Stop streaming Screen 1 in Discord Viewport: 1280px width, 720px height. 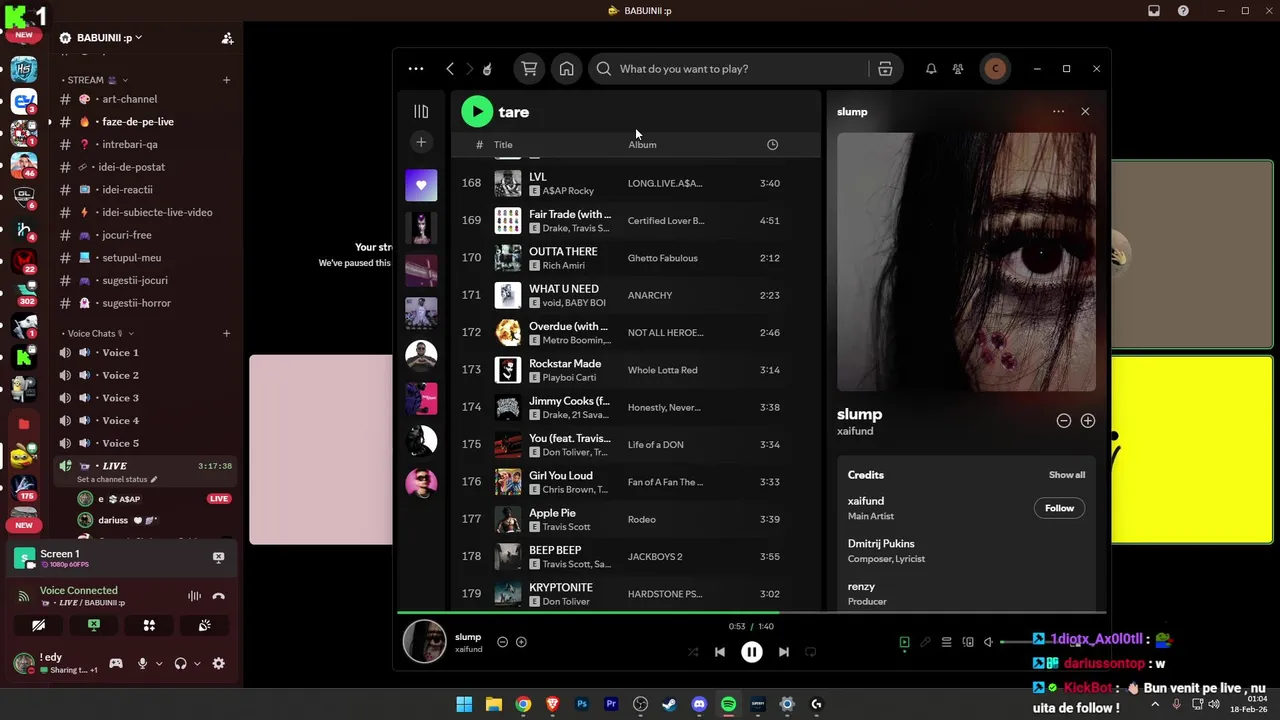point(218,557)
